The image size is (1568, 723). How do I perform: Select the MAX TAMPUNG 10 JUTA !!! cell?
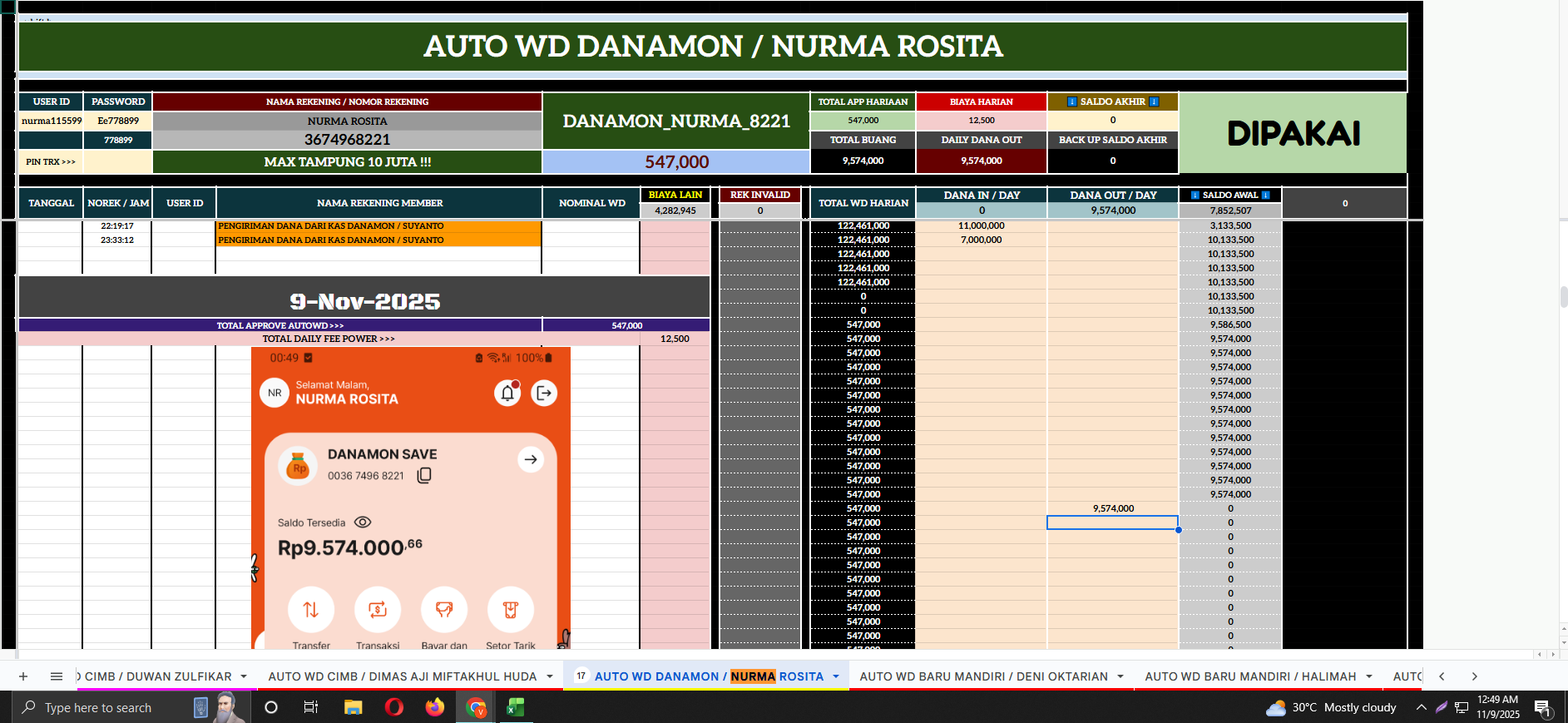pyautogui.click(x=347, y=161)
